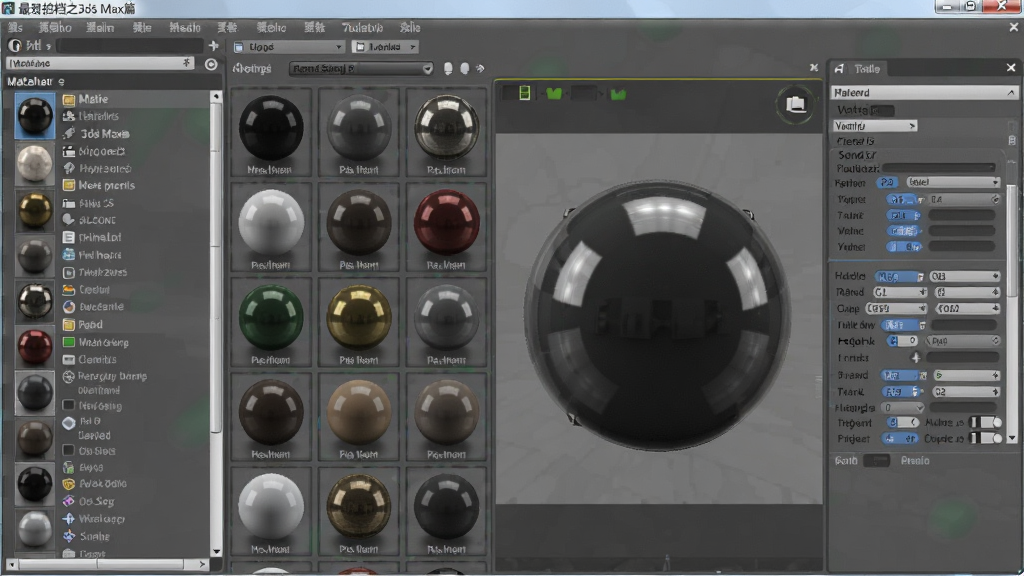Tick the dark checkbox beside the 'Nodeling' list row
Screen dimensions: 1024x576
click(68, 405)
